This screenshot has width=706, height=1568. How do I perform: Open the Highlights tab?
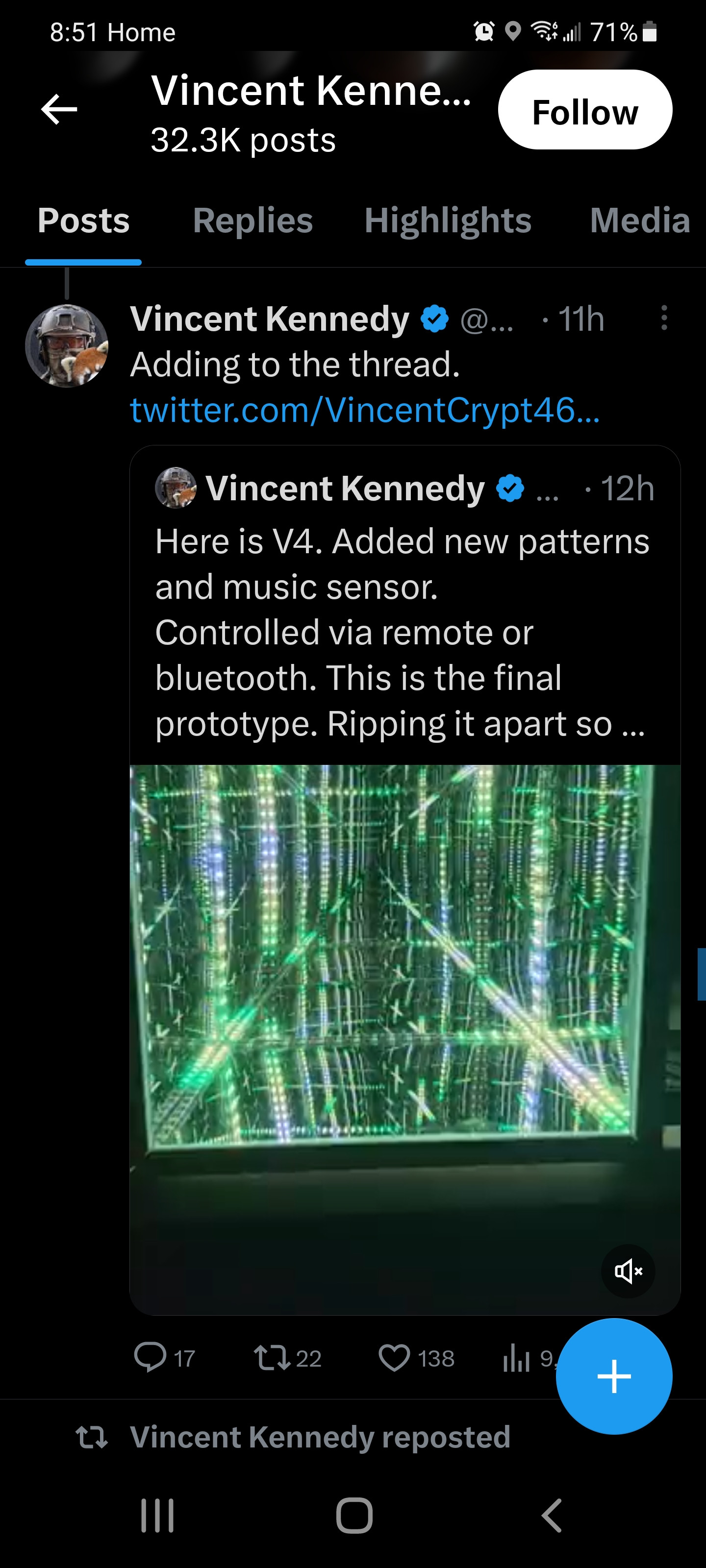pos(448,220)
